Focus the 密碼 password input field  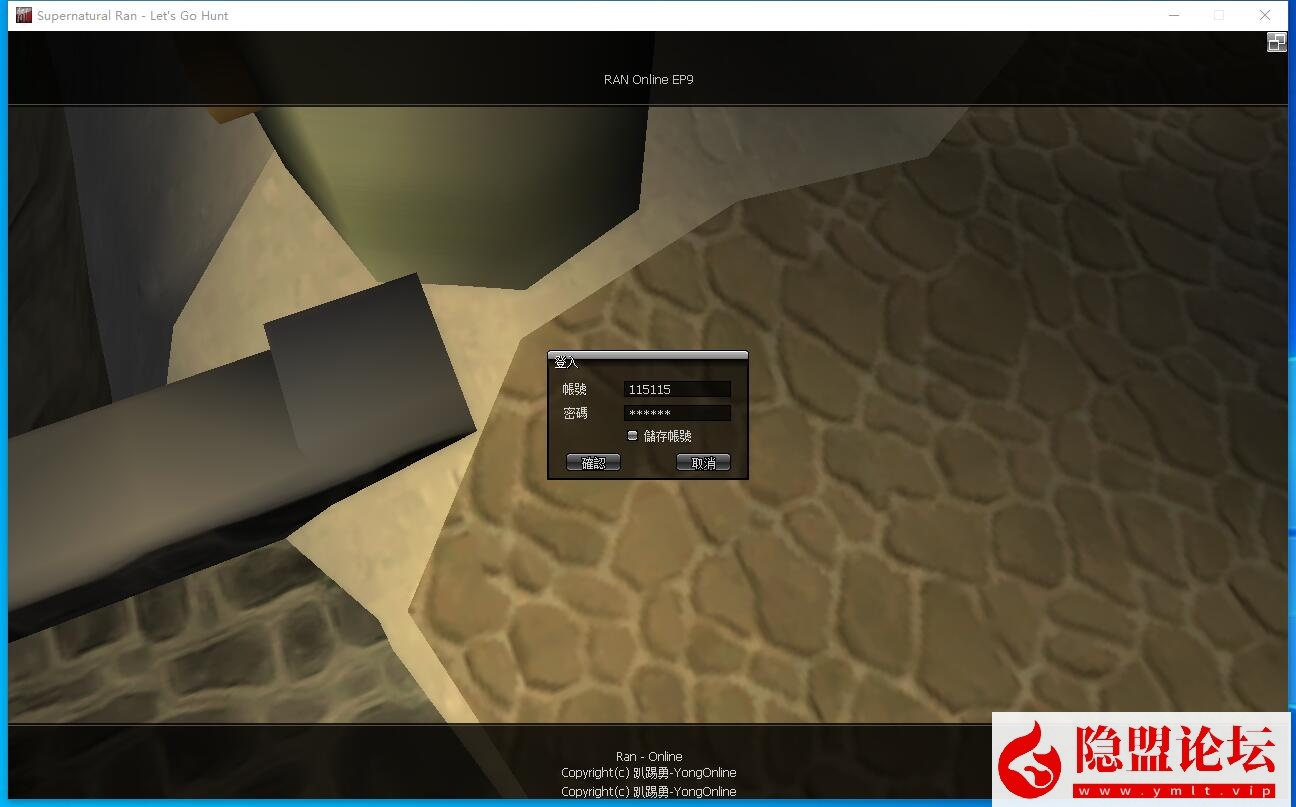click(677, 413)
